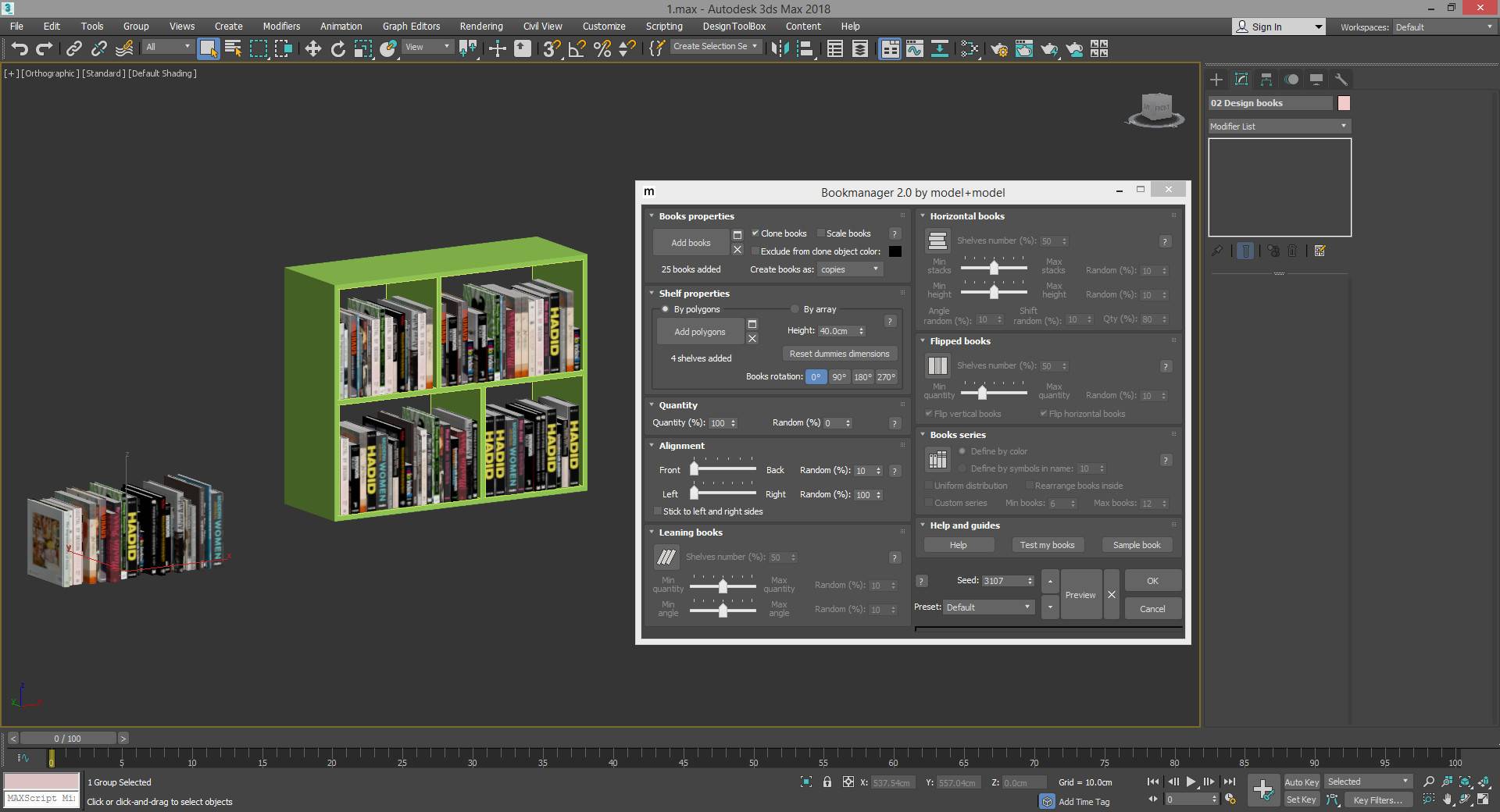Open the Workspaces Default dropdown
Viewport: 1500px width, 812px height.
pyautogui.click(x=1444, y=27)
